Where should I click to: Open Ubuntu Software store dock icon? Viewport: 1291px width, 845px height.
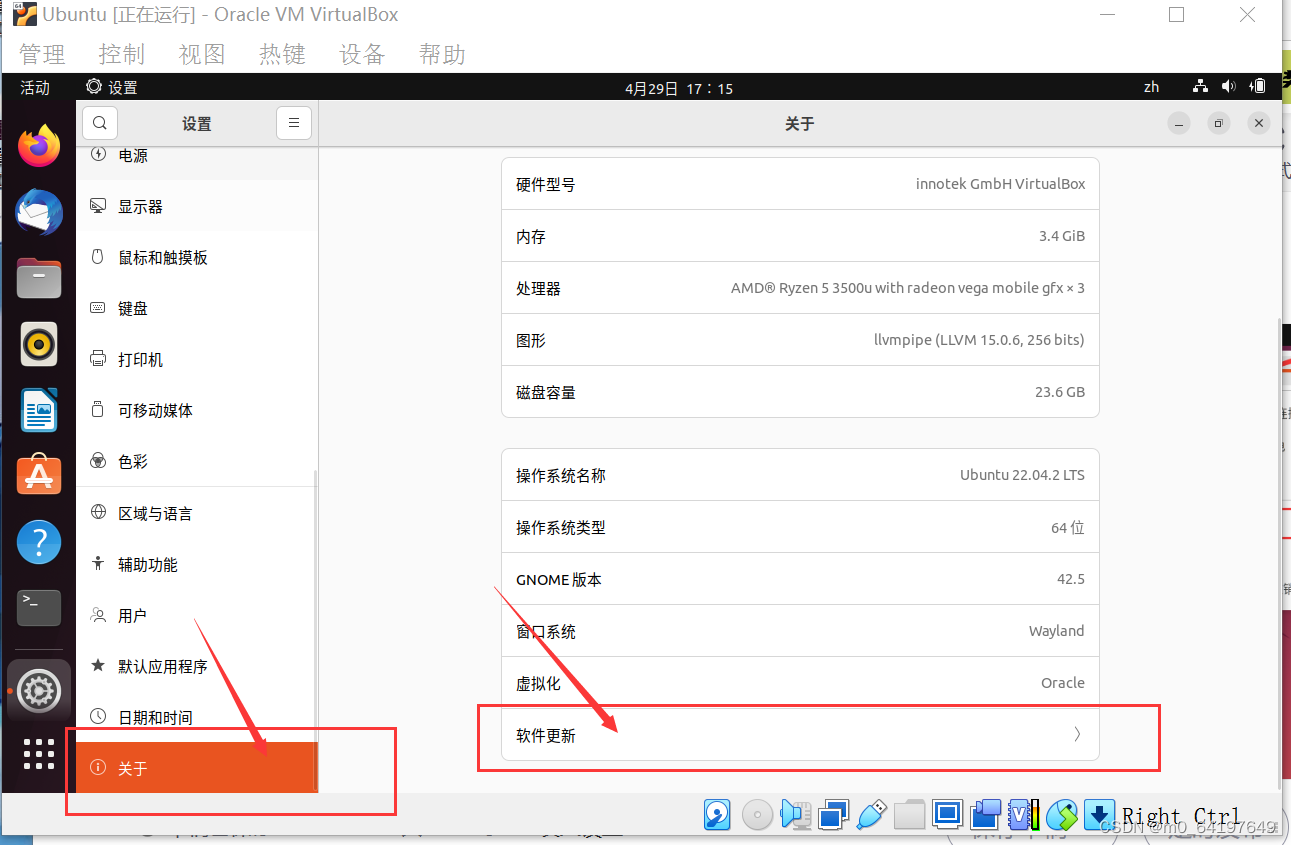(x=39, y=476)
